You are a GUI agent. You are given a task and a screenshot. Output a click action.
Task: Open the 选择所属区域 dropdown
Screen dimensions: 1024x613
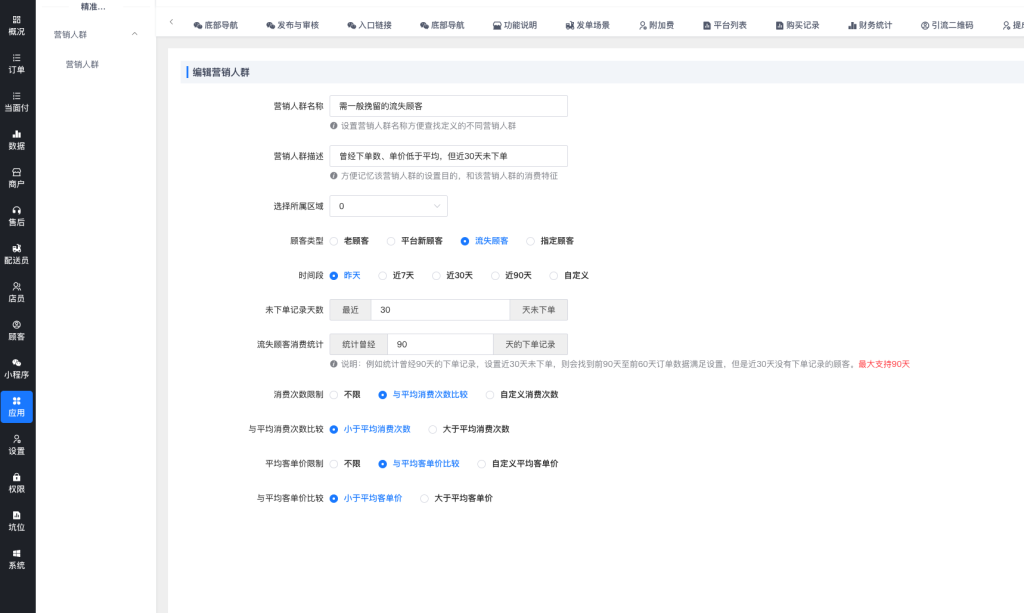click(388, 205)
